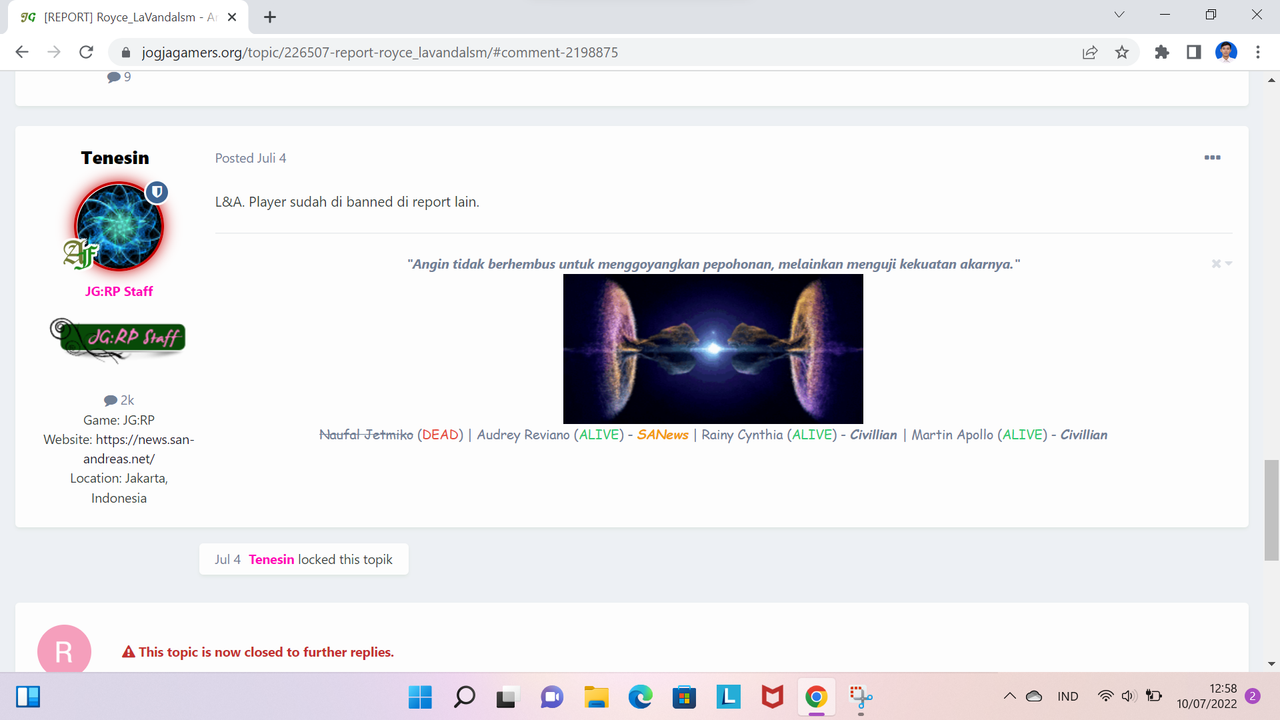Open the tab search dropdown
Screen dimensions: 1280x720
tap(1120, 15)
